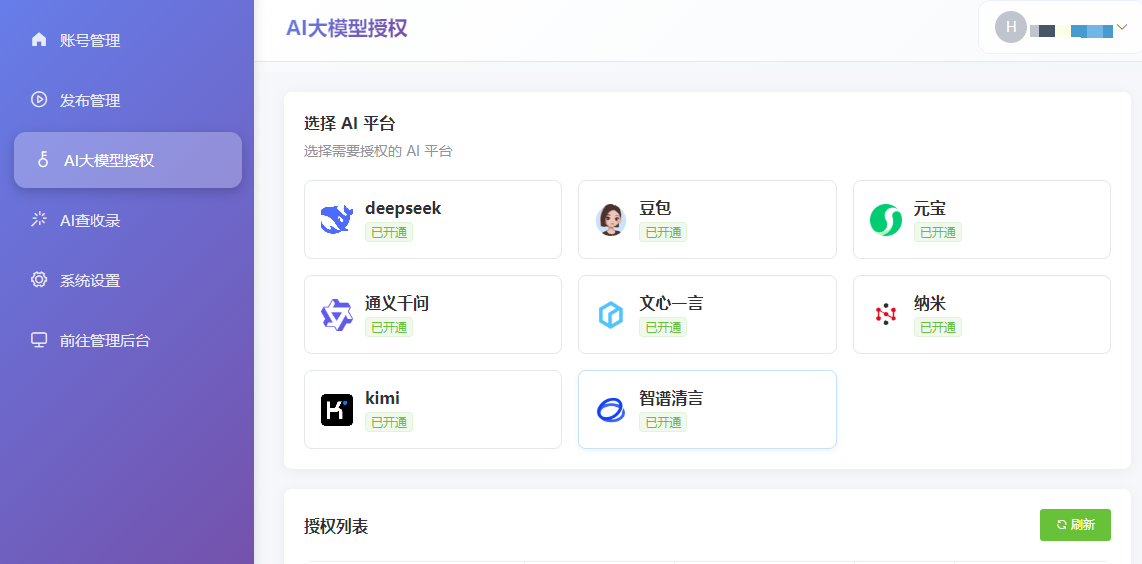Open the 账号管理 menu item
This screenshot has height=564, width=1142.
90,41
